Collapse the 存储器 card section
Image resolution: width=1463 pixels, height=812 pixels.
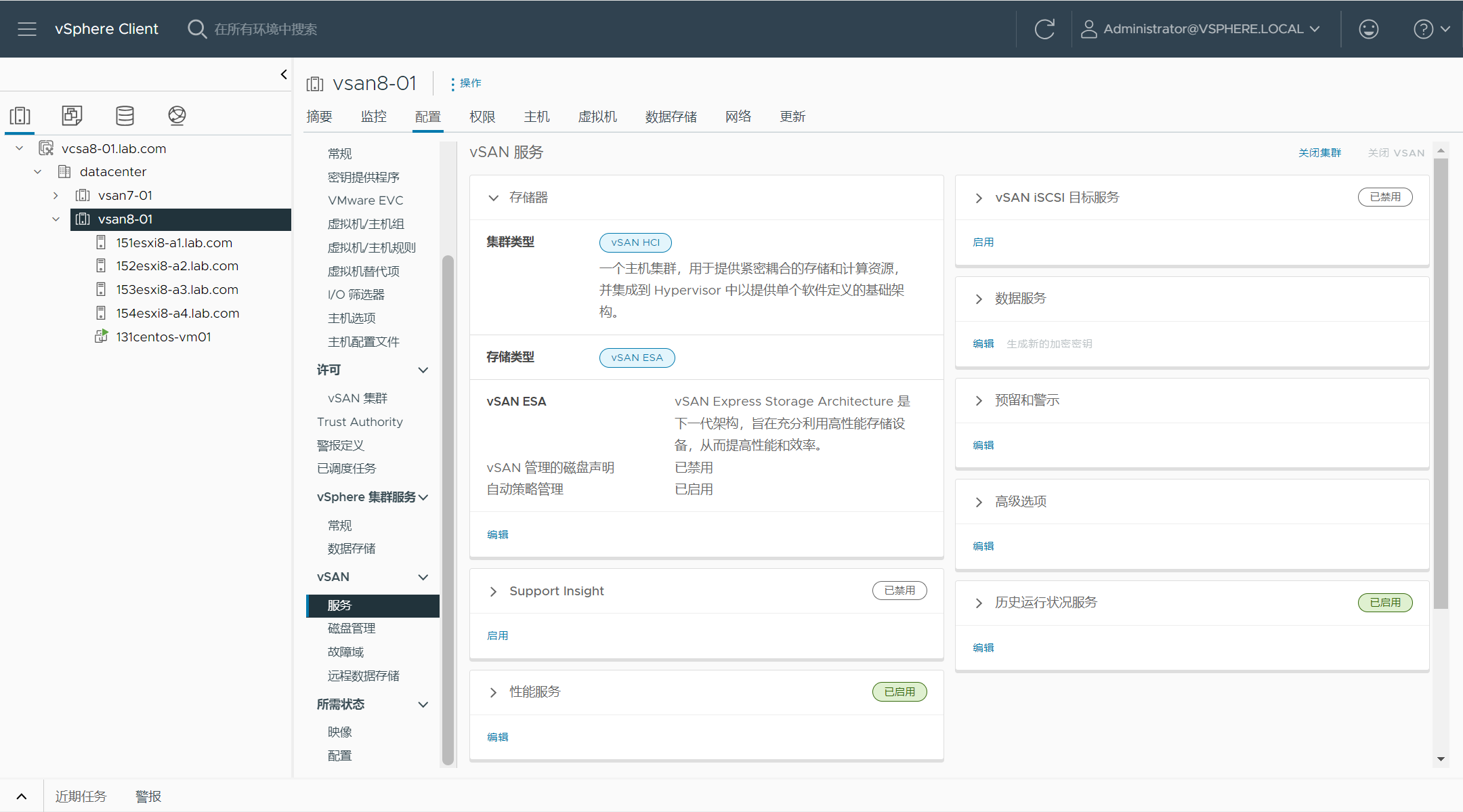tap(494, 198)
